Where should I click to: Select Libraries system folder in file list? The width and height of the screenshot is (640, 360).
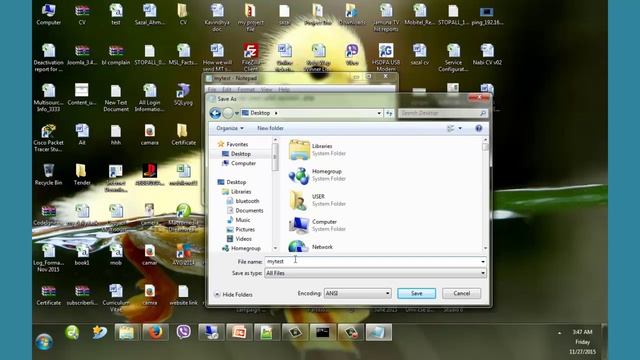click(x=317, y=149)
